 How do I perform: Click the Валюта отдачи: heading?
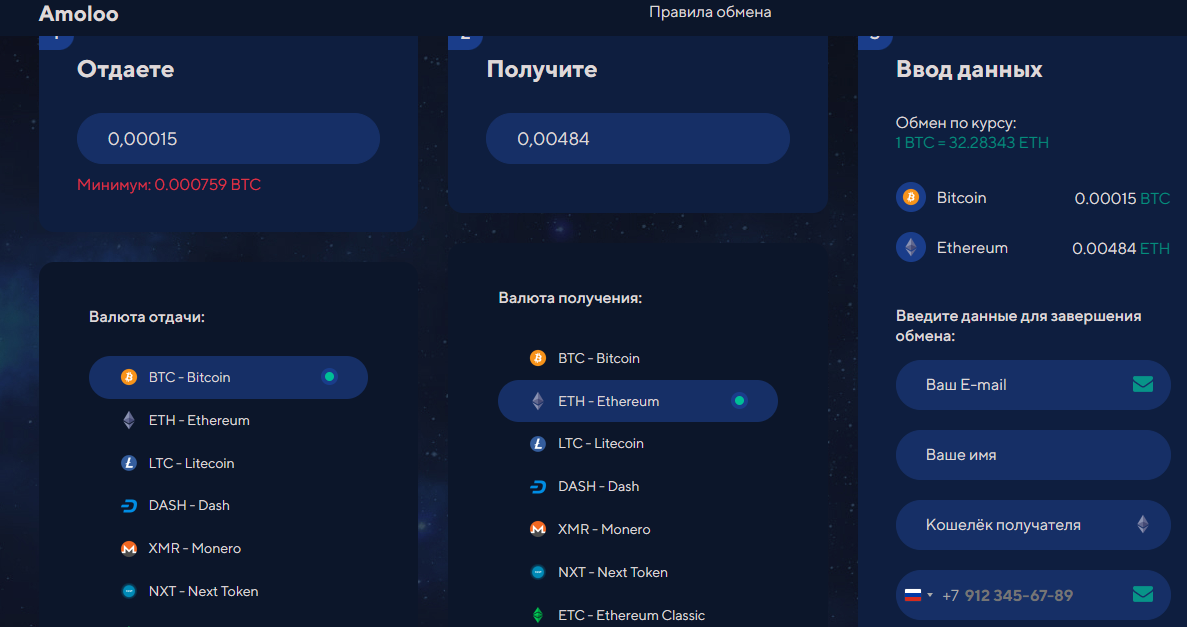147,317
